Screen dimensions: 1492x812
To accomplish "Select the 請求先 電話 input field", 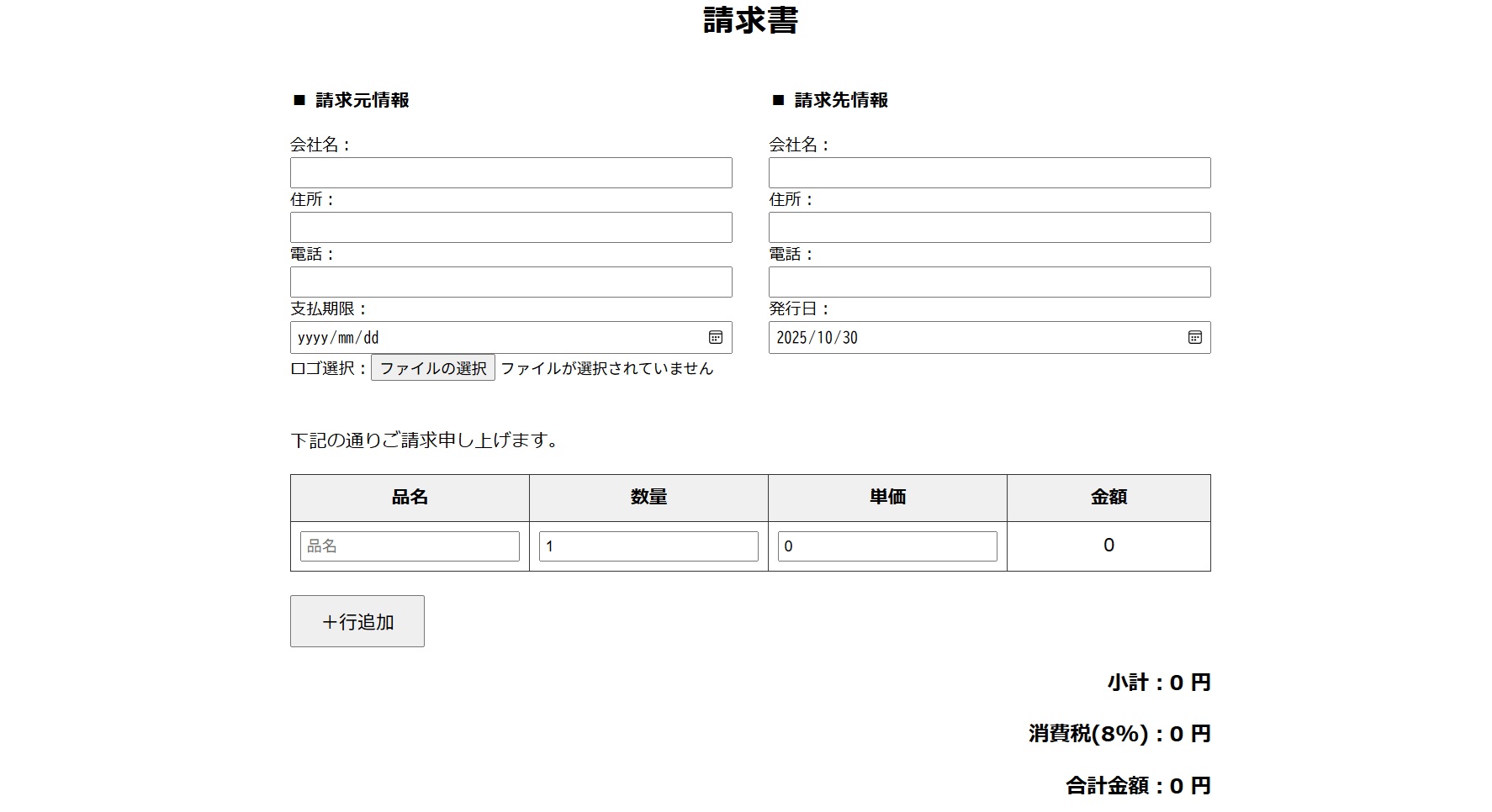I will [x=989, y=282].
